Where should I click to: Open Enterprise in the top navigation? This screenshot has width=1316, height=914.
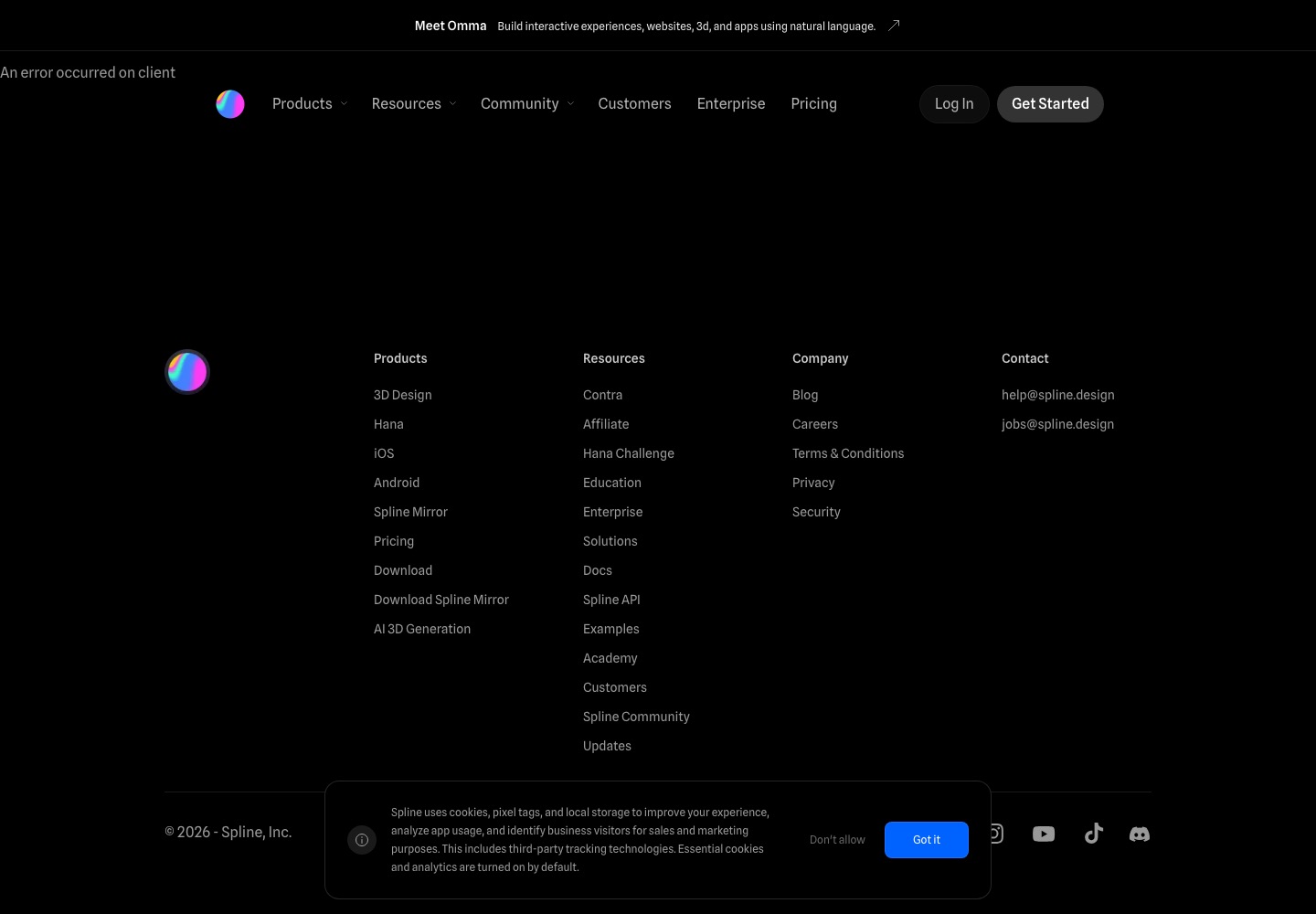point(731,104)
